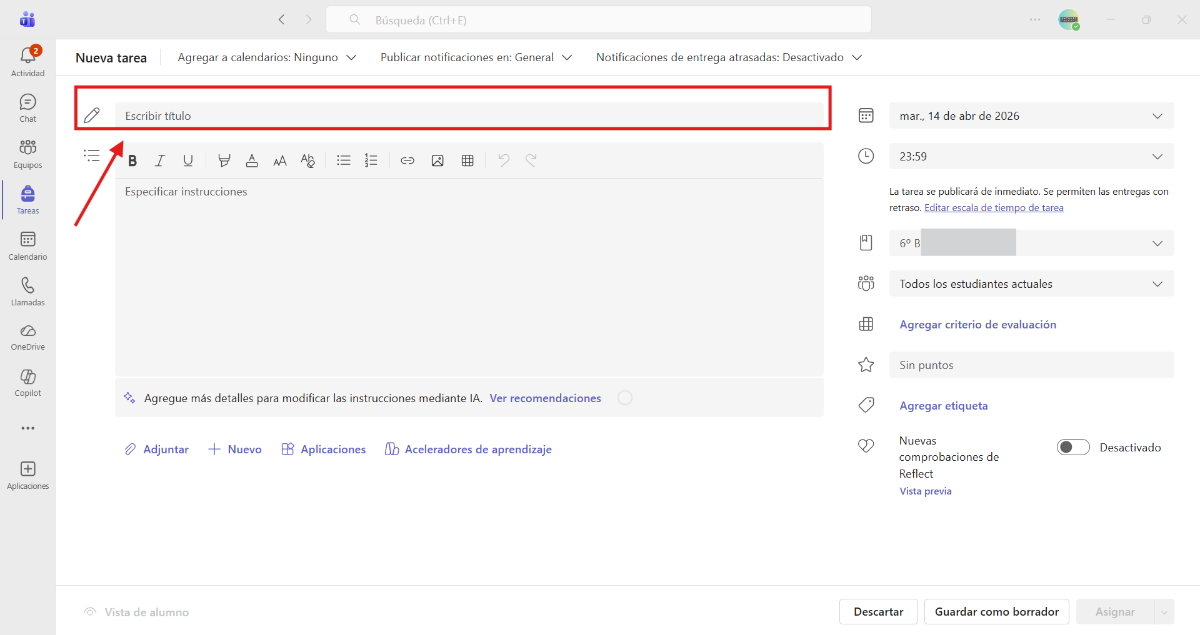Open the 6º B class selector
This screenshot has width=1200, height=635.
[x=1031, y=243]
